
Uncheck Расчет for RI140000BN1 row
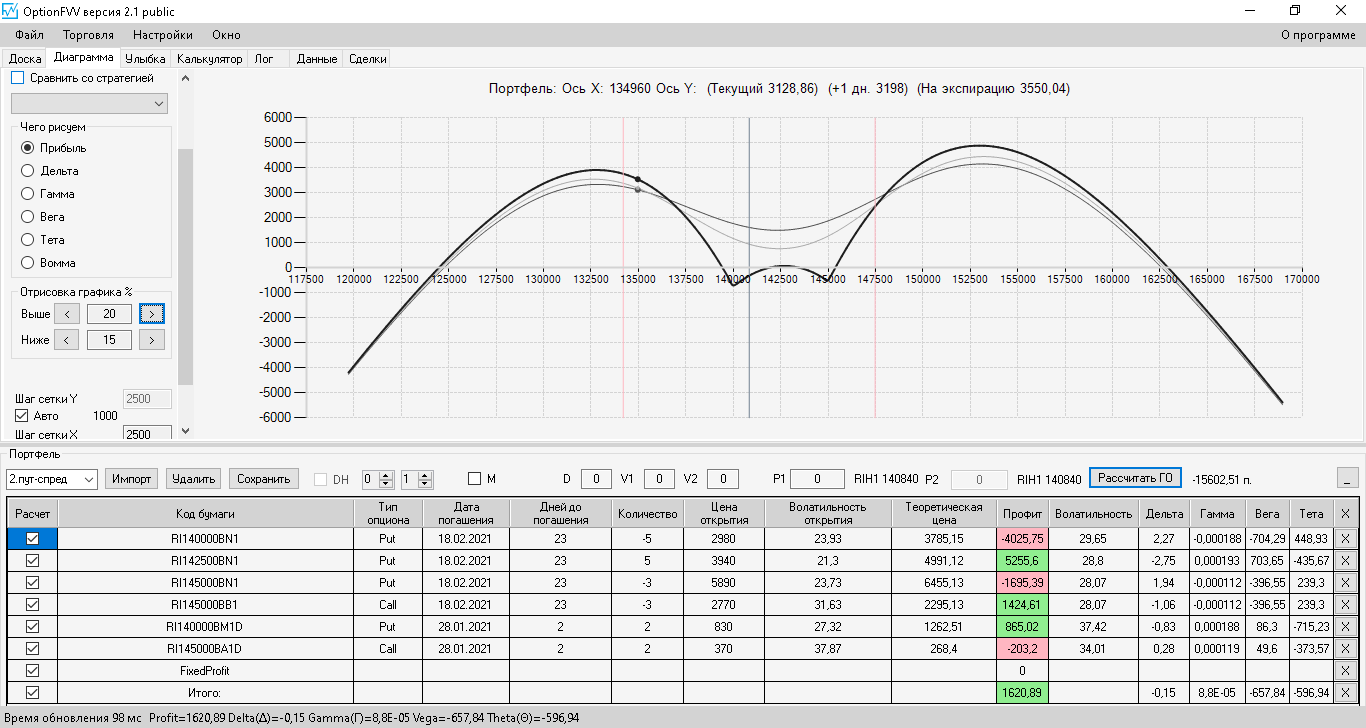32,539
